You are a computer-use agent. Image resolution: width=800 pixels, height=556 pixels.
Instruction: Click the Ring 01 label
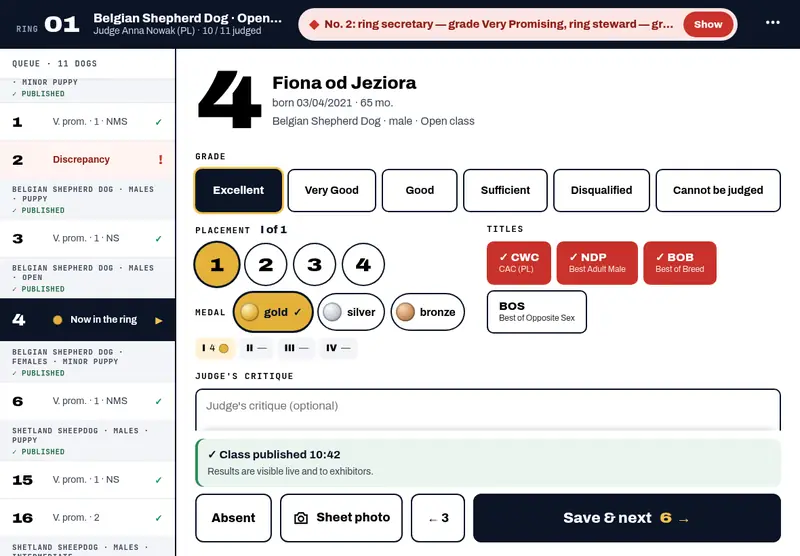[x=47, y=24]
